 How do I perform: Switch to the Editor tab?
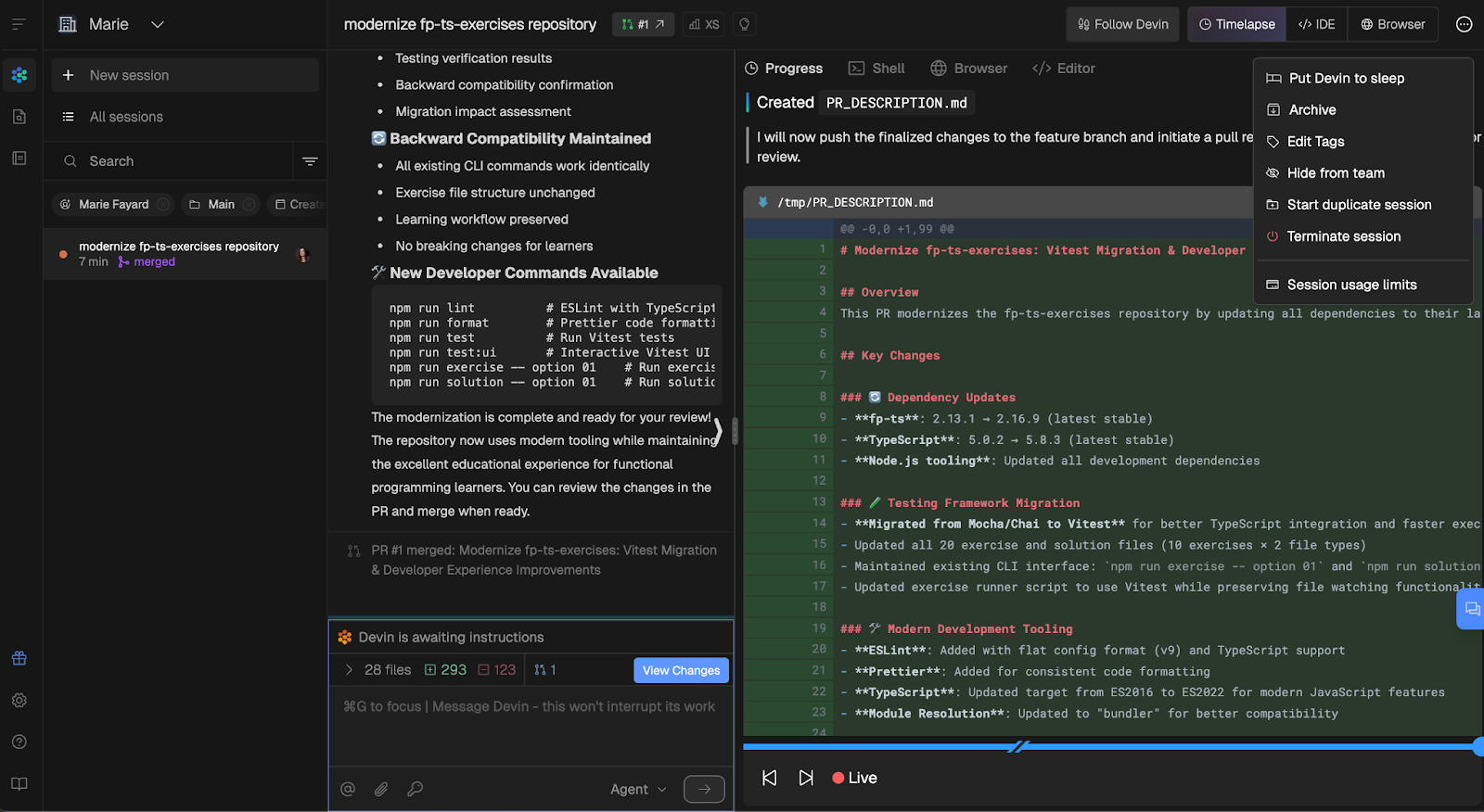1064,69
